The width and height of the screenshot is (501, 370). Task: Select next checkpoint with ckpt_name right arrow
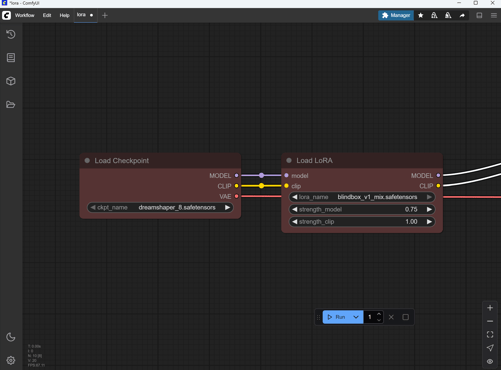[x=227, y=207]
